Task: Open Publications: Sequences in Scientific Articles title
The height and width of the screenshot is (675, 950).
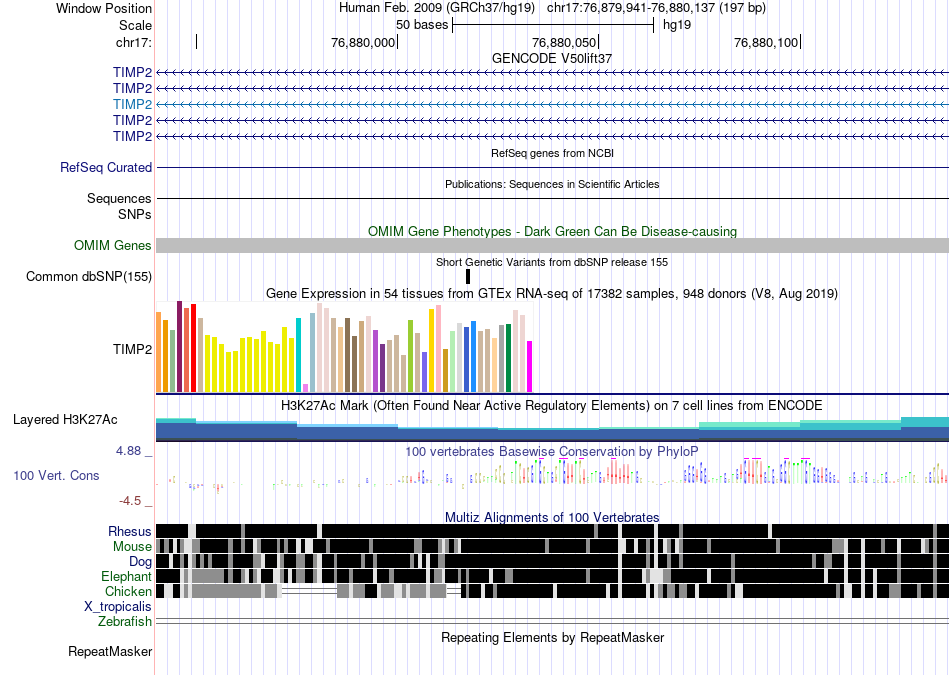Action: (552, 184)
